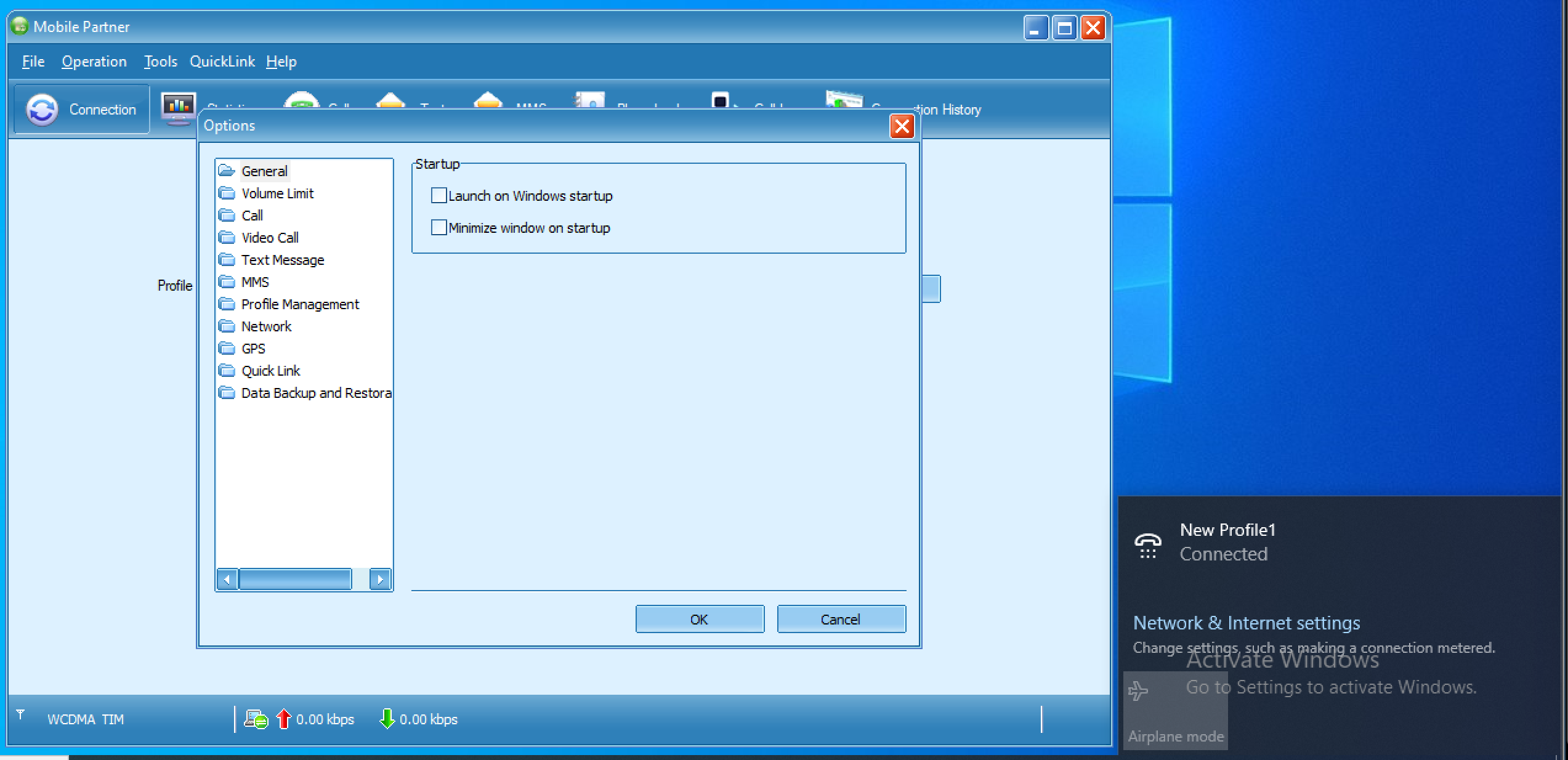The width and height of the screenshot is (1568, 760).
Task: Open the File menu
Action: [33, 62]
